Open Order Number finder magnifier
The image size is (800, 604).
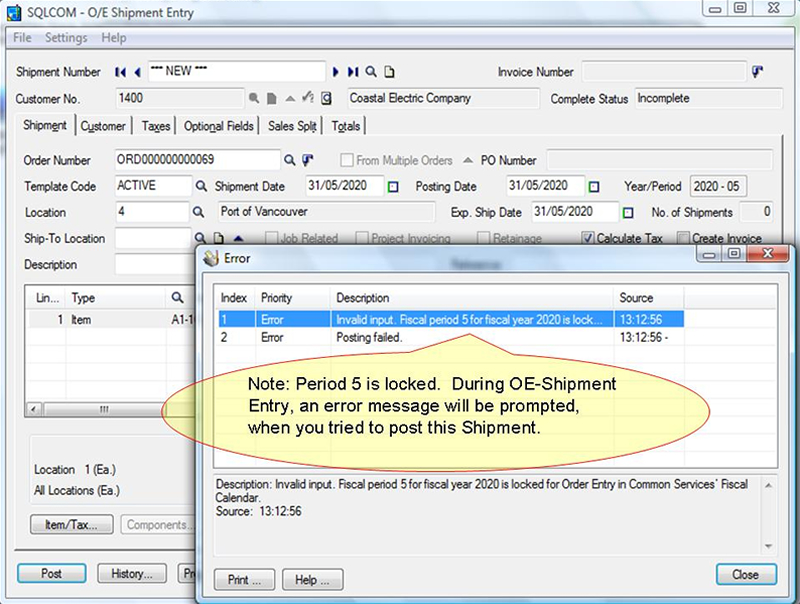click(289, 160)
